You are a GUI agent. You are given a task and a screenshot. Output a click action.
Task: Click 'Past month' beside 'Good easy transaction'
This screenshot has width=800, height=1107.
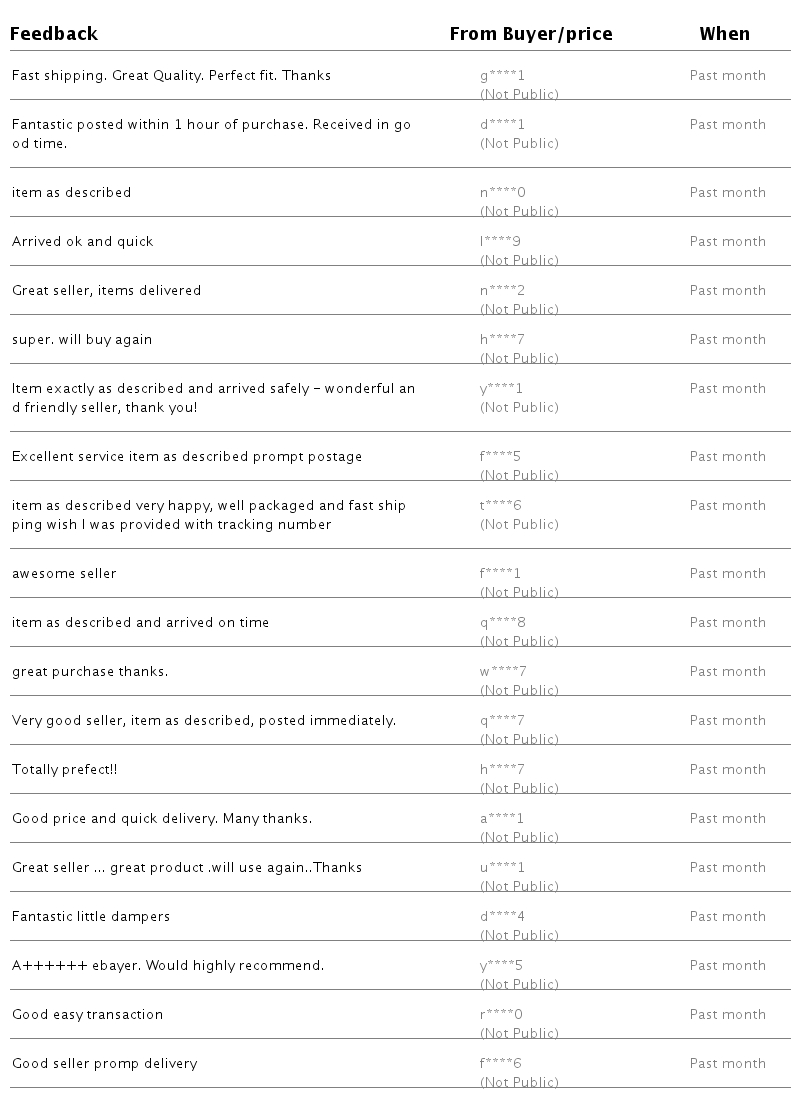[727, 1015]
